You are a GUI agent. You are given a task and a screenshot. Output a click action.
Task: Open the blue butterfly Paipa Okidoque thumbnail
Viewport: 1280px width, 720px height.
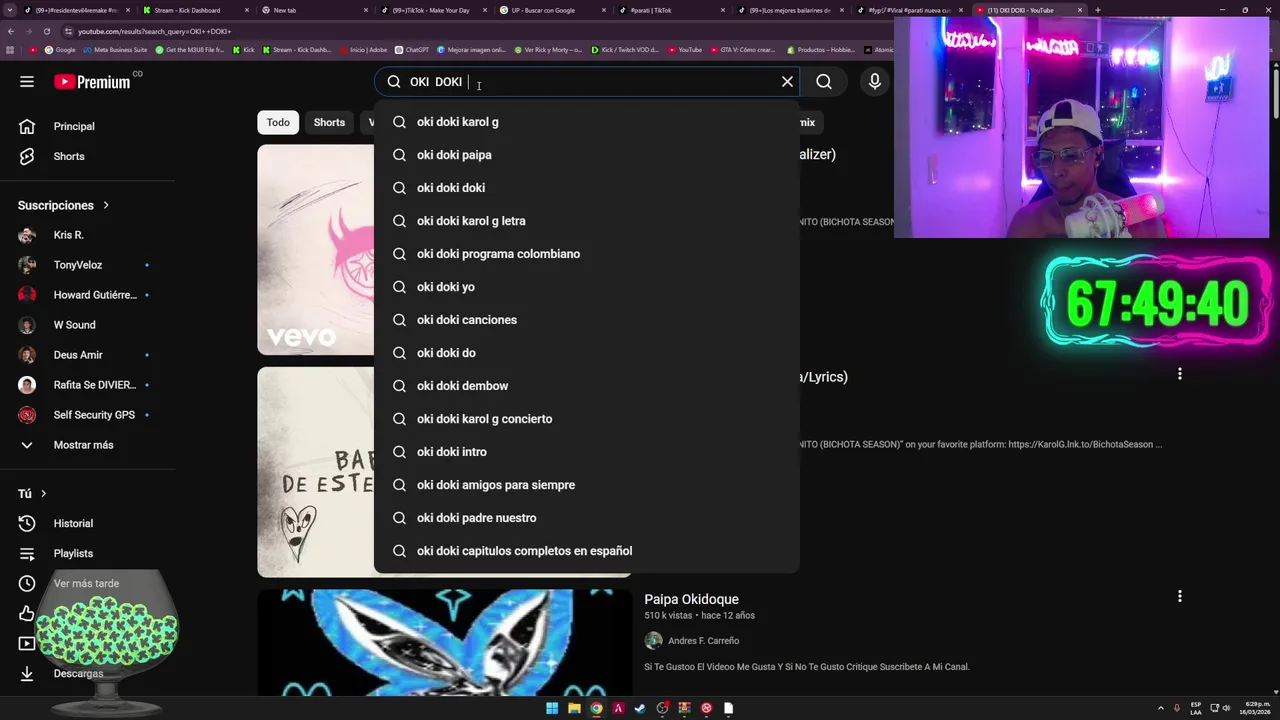pyautogui.click(x=444, y=642)
